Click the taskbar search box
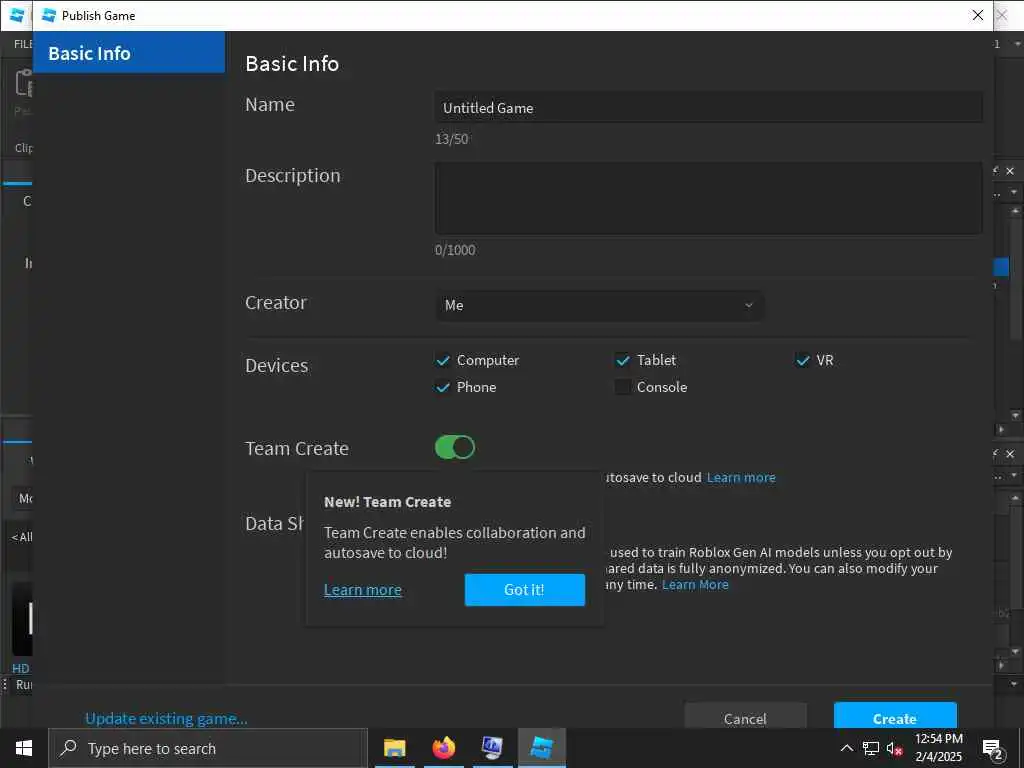Screen dimensions: 1024x768 point(208,748)
